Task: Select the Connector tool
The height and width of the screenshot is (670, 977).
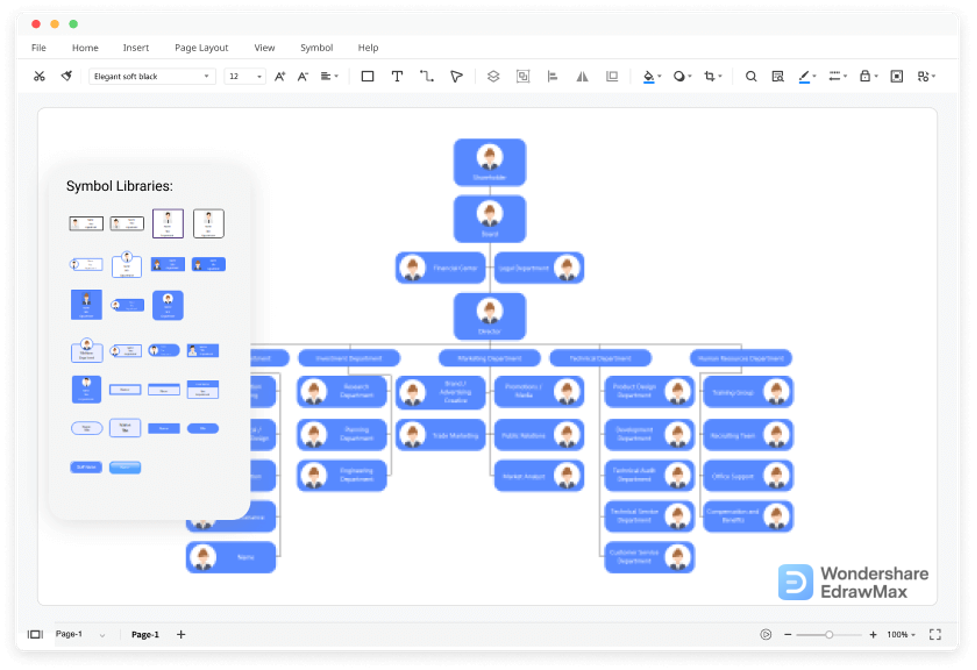Action: pos(427,76)
